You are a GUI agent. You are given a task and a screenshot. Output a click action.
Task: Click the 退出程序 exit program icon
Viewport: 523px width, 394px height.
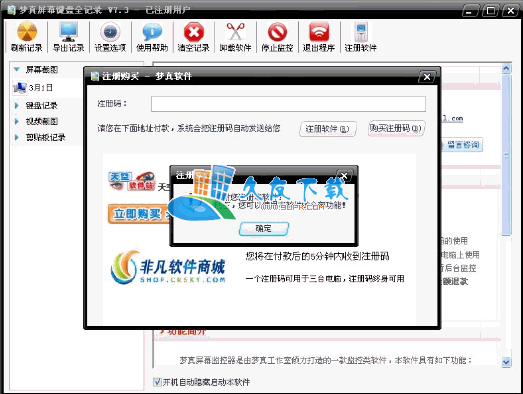(x=319, y=37)
